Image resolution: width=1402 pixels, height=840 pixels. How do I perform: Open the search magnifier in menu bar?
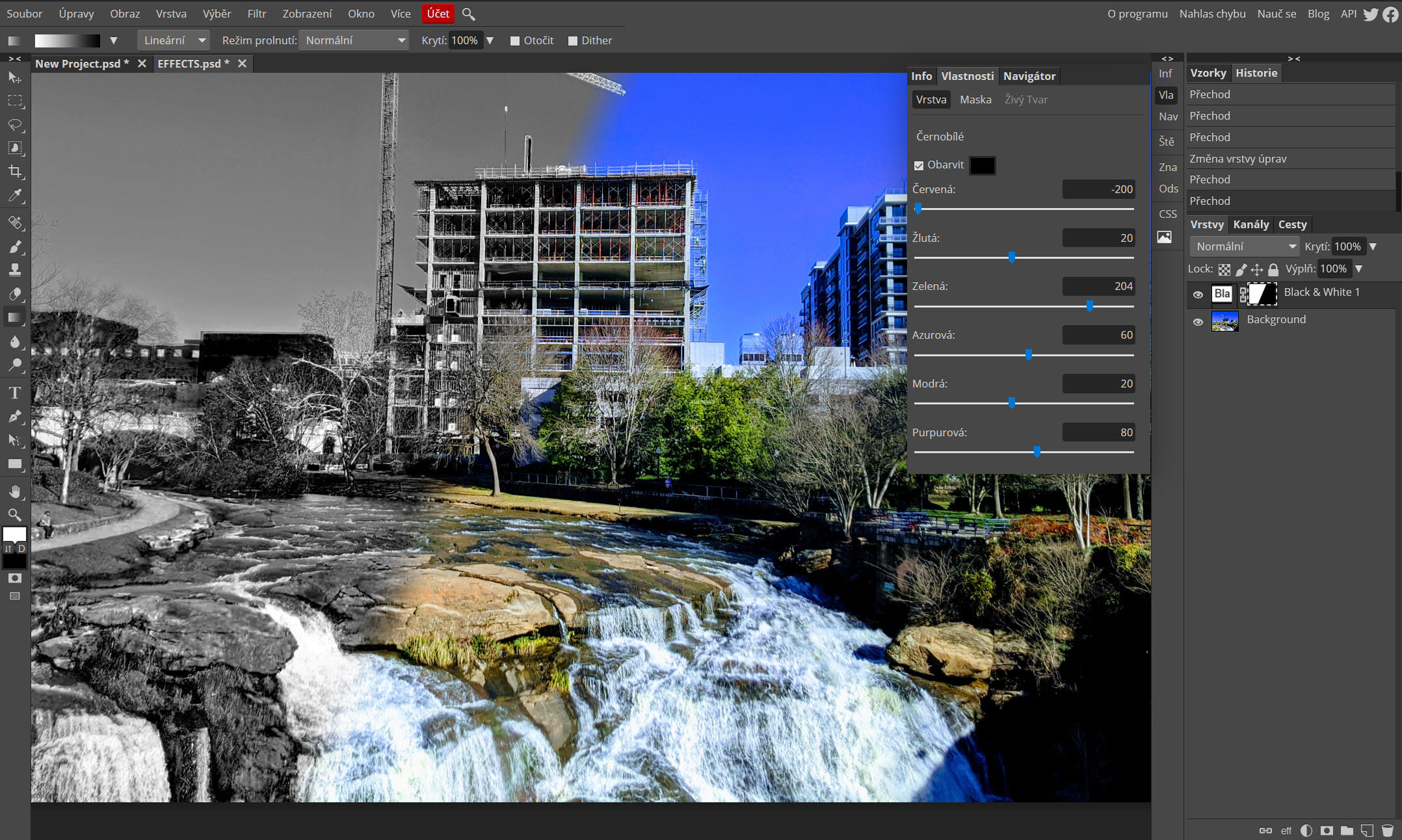tap(468, 14)
